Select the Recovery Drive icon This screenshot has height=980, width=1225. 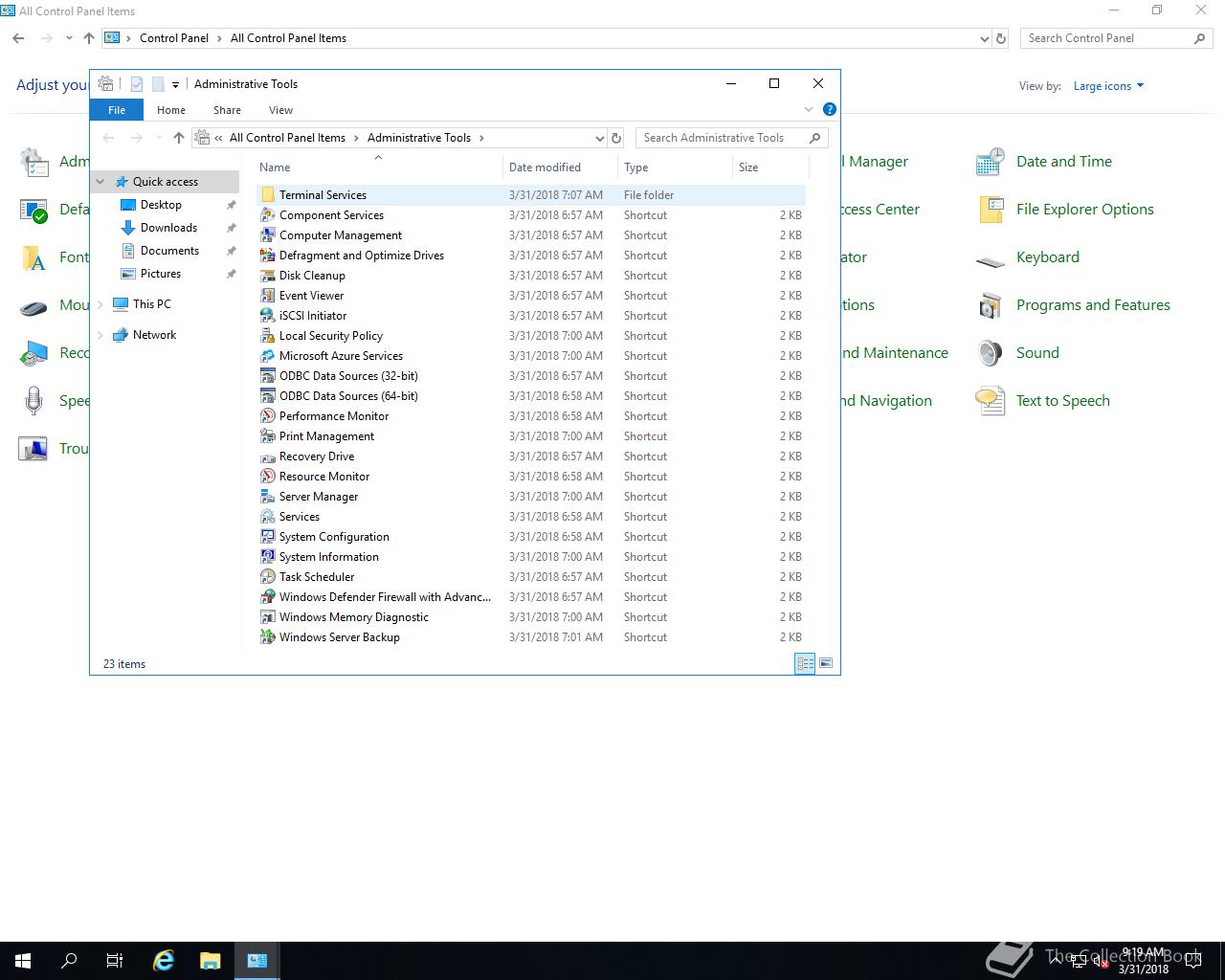pos(268,457)
